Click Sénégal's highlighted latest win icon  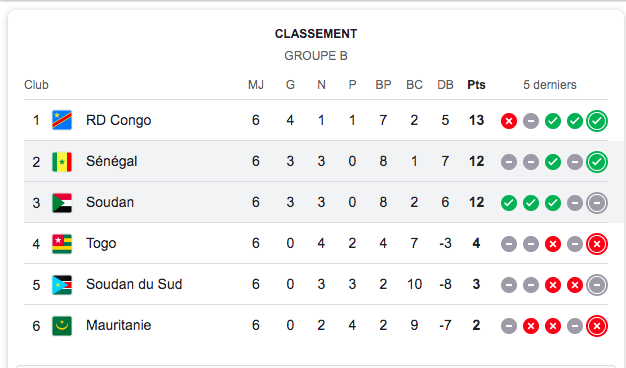click(x=597, y=162)
